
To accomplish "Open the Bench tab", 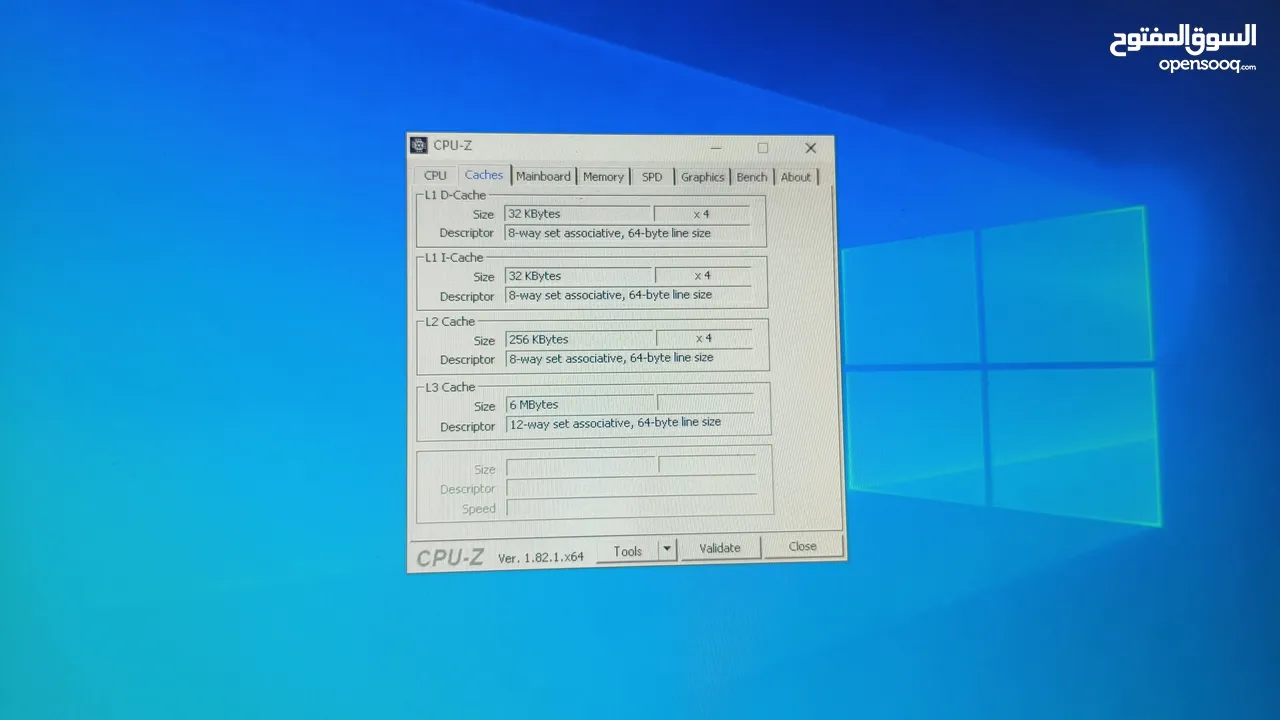I will pyautogui.click(x=752, y=177).
